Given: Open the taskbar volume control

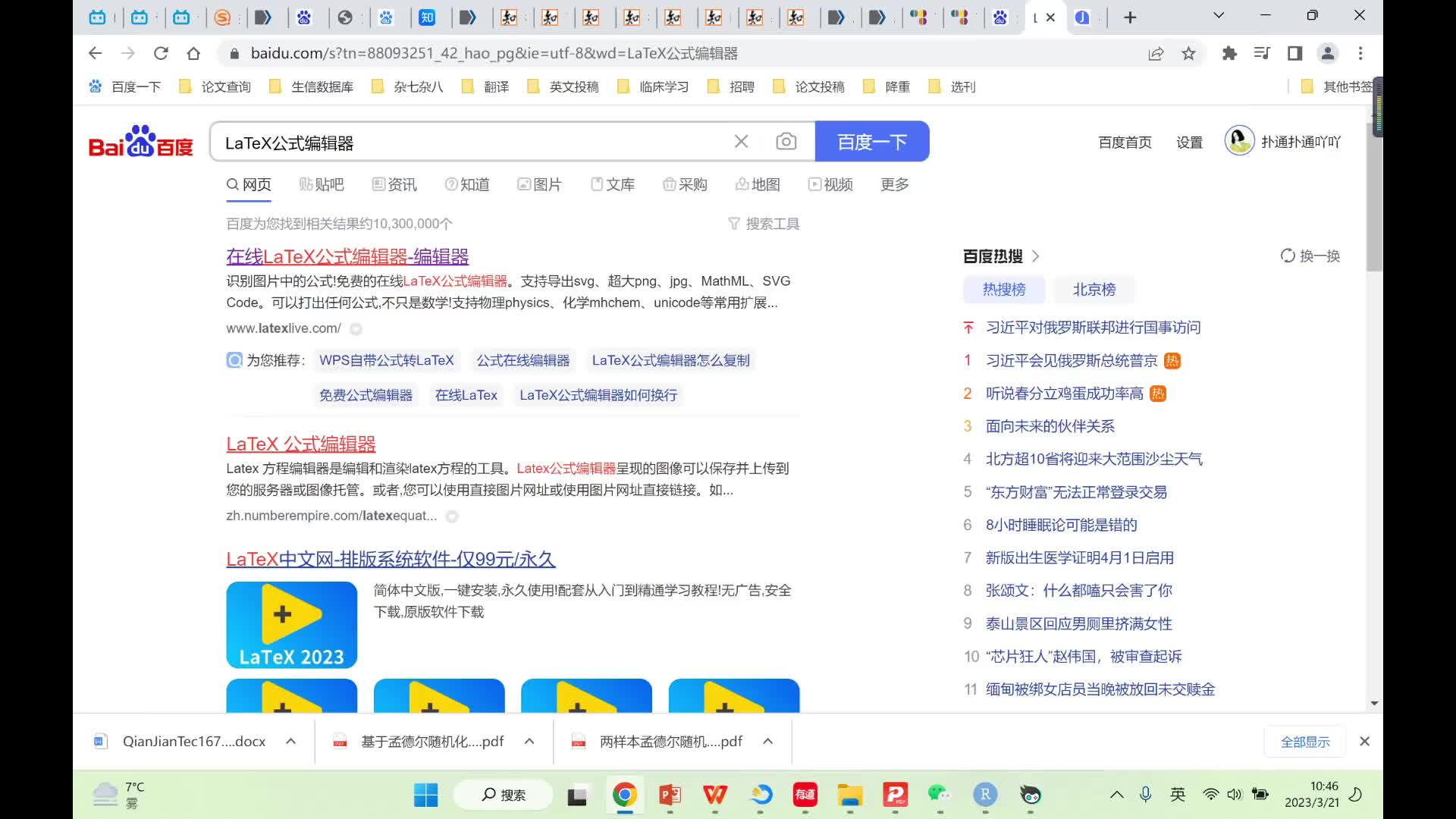Looking at the screenshot, I should pyautogui.click(x=1235, y=795).
